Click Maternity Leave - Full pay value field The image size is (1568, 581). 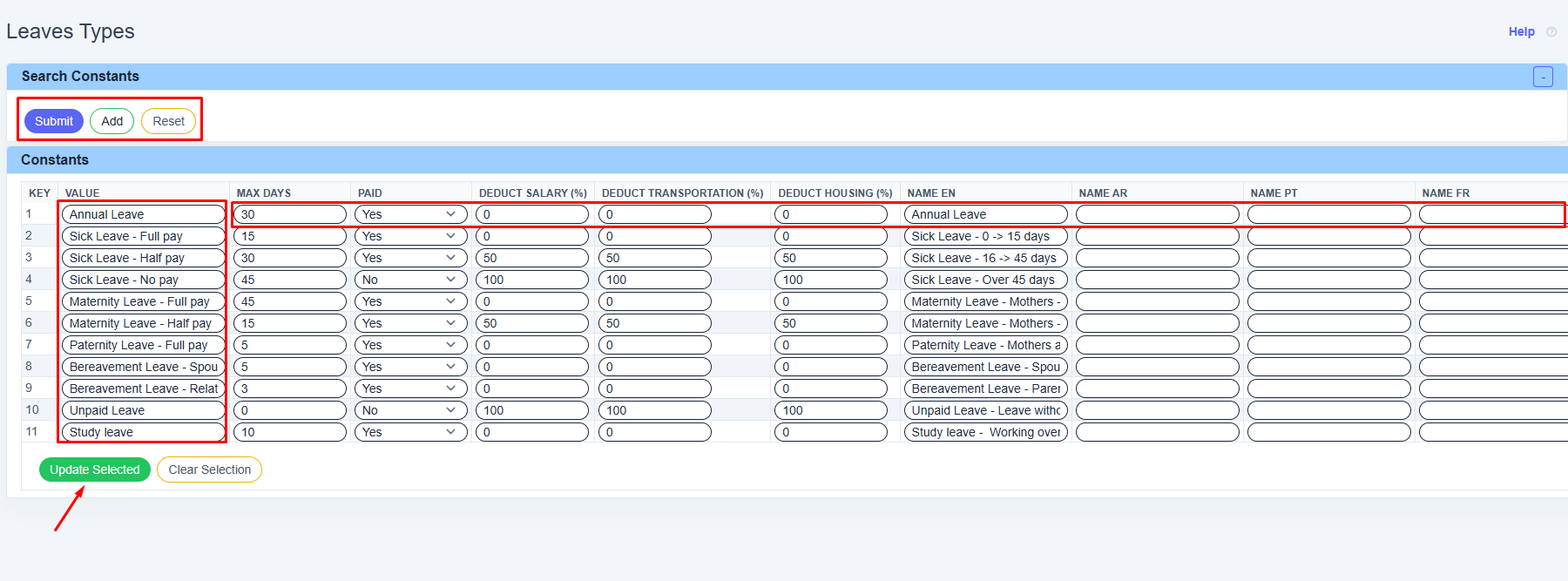tap(144, 301)
